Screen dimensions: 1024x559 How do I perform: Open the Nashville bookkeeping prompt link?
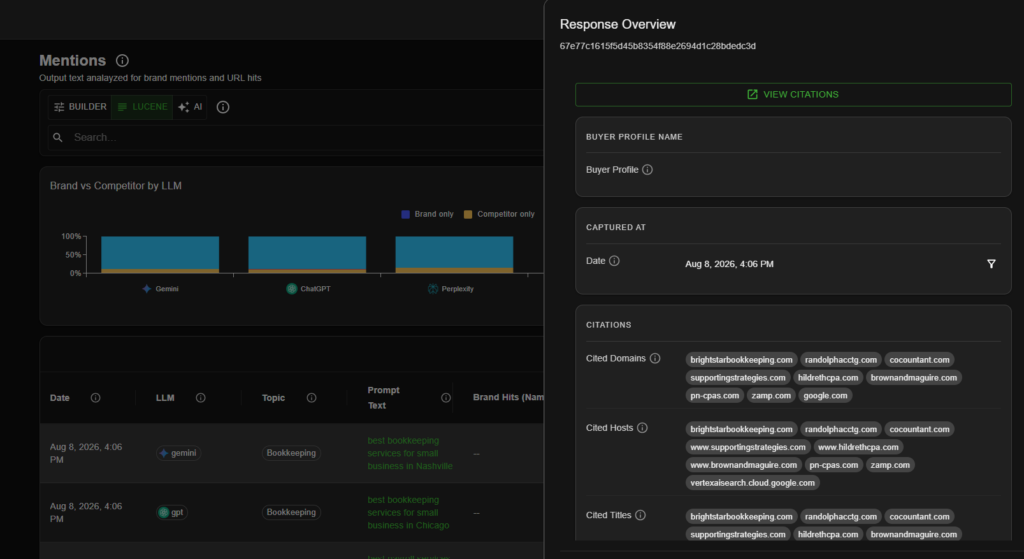pyautogui.click(x=409, y=453)
